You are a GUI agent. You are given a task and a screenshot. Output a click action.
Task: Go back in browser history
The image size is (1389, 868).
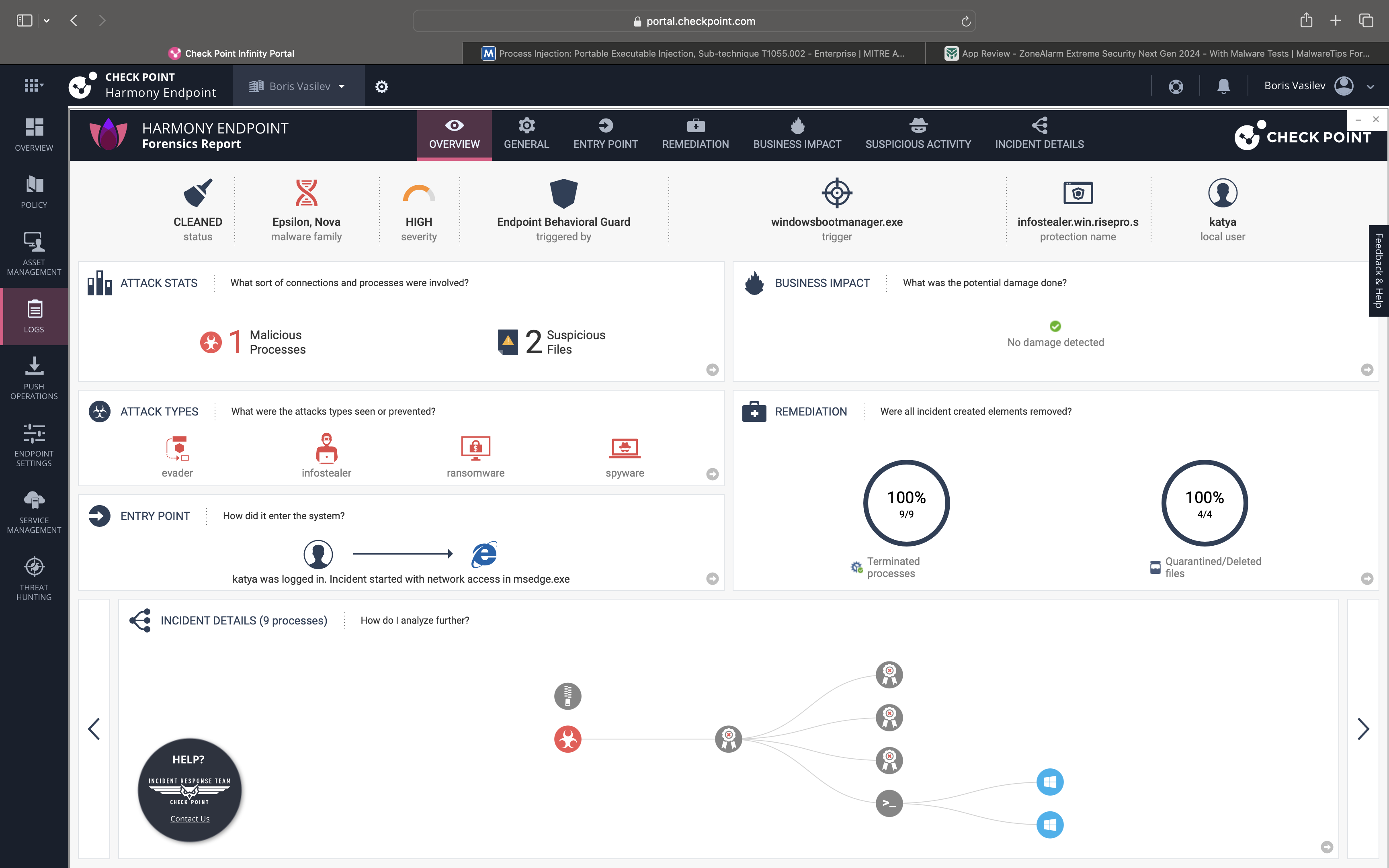coord(74,20)
